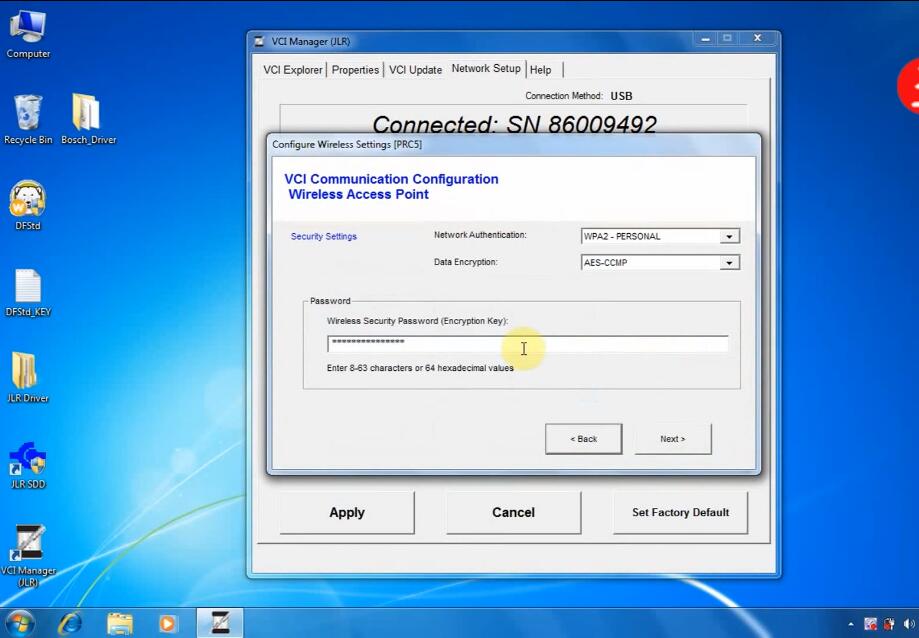Go to the Next wizard step

[673, 439]
